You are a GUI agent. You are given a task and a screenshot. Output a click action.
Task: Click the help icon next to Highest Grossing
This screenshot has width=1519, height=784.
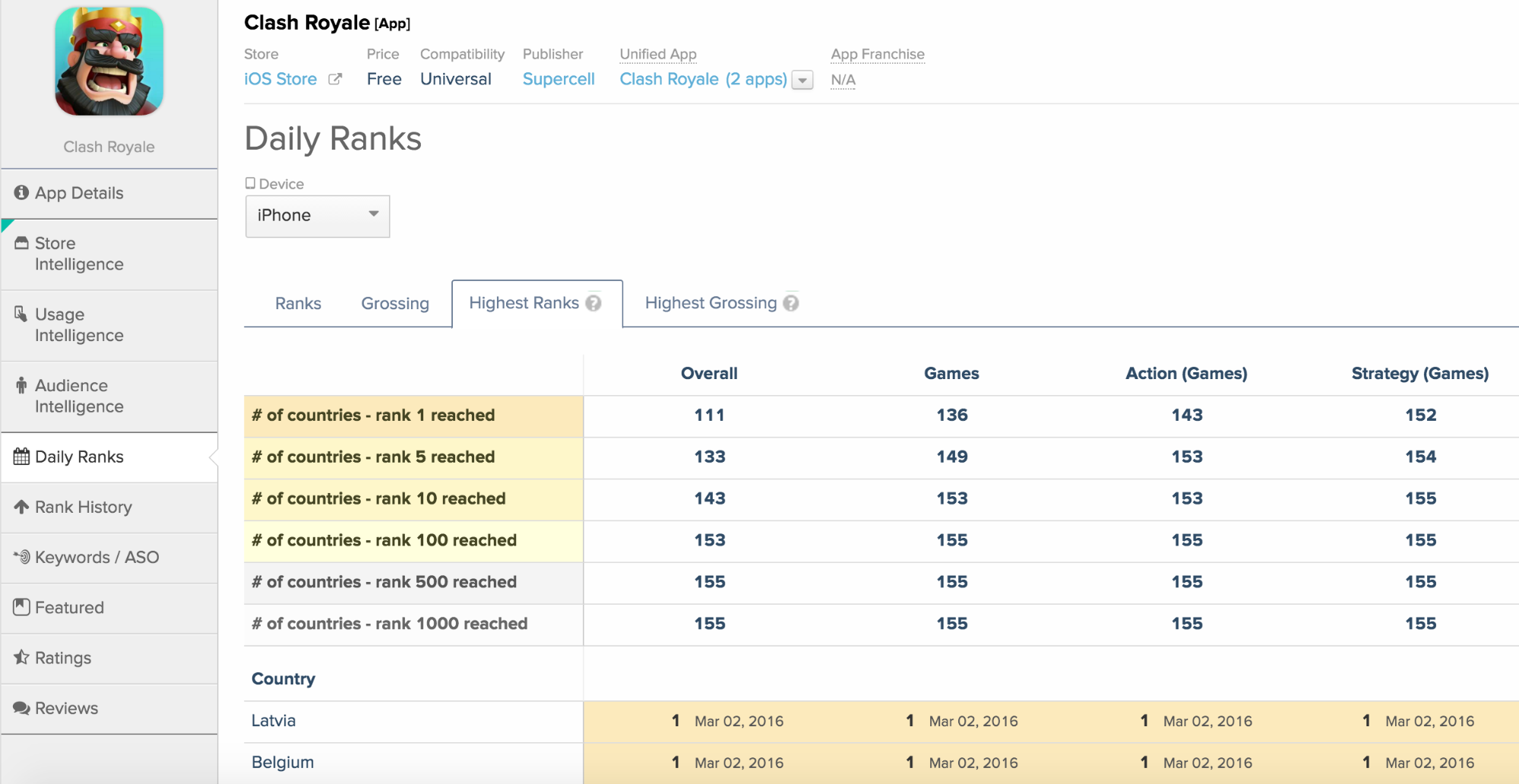791,303
